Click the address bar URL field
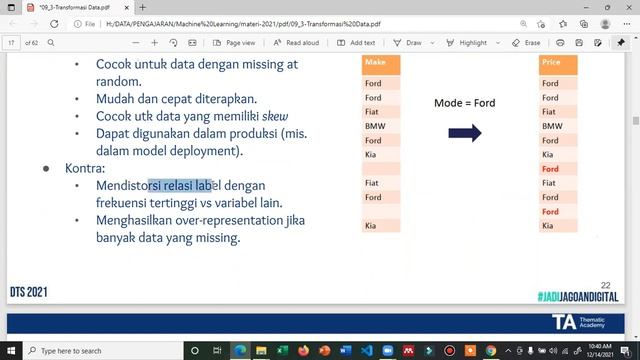The image size is (640, 360). tap(243, 24)
